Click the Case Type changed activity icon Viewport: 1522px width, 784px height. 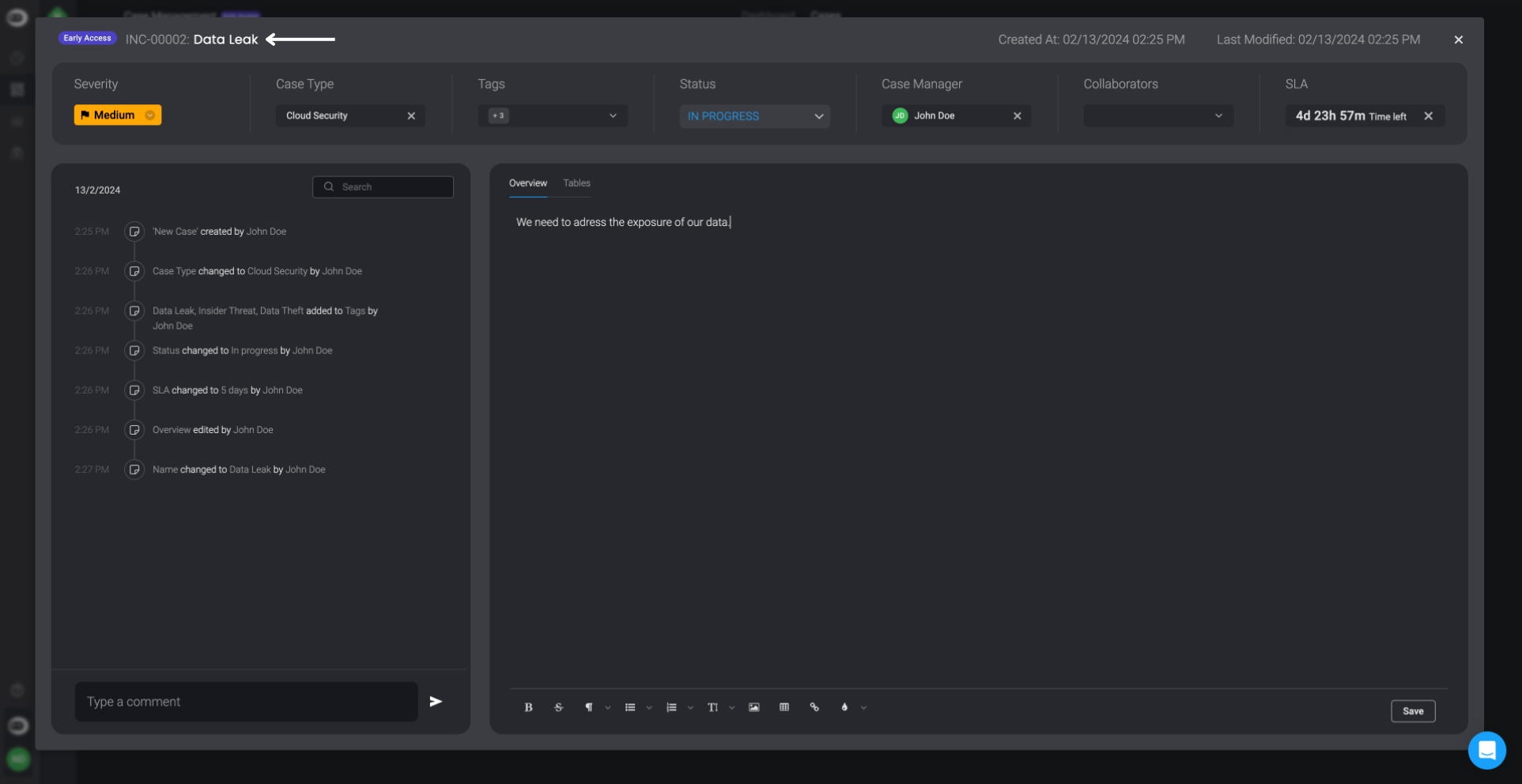[134, 271]
